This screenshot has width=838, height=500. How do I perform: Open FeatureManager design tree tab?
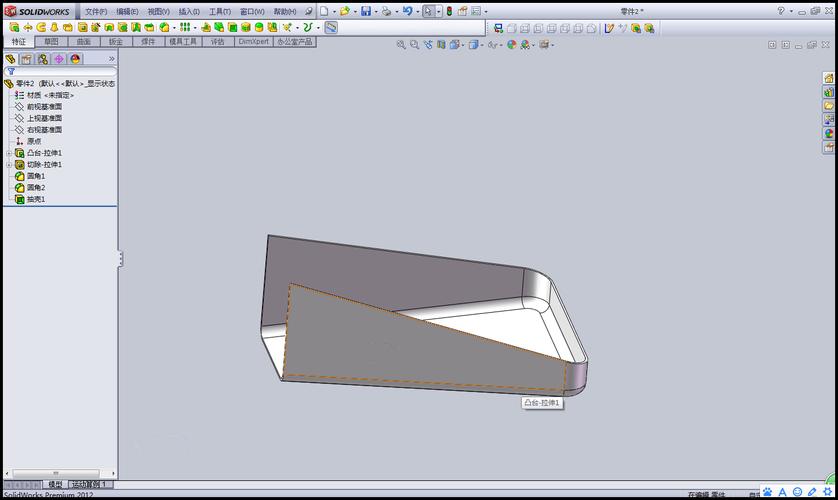[11, 59]
